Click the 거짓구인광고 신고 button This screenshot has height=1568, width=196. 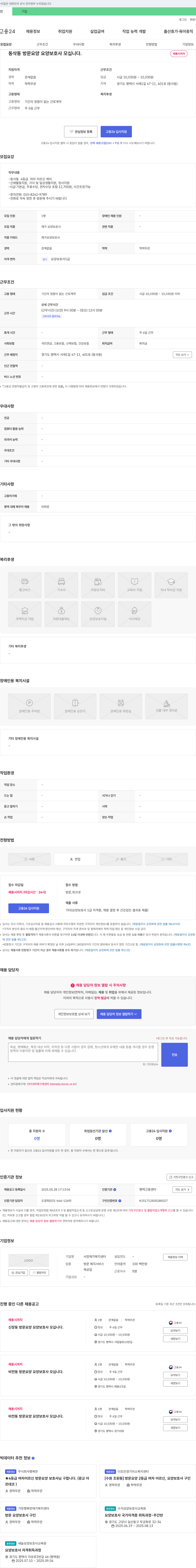[181, 1177]
